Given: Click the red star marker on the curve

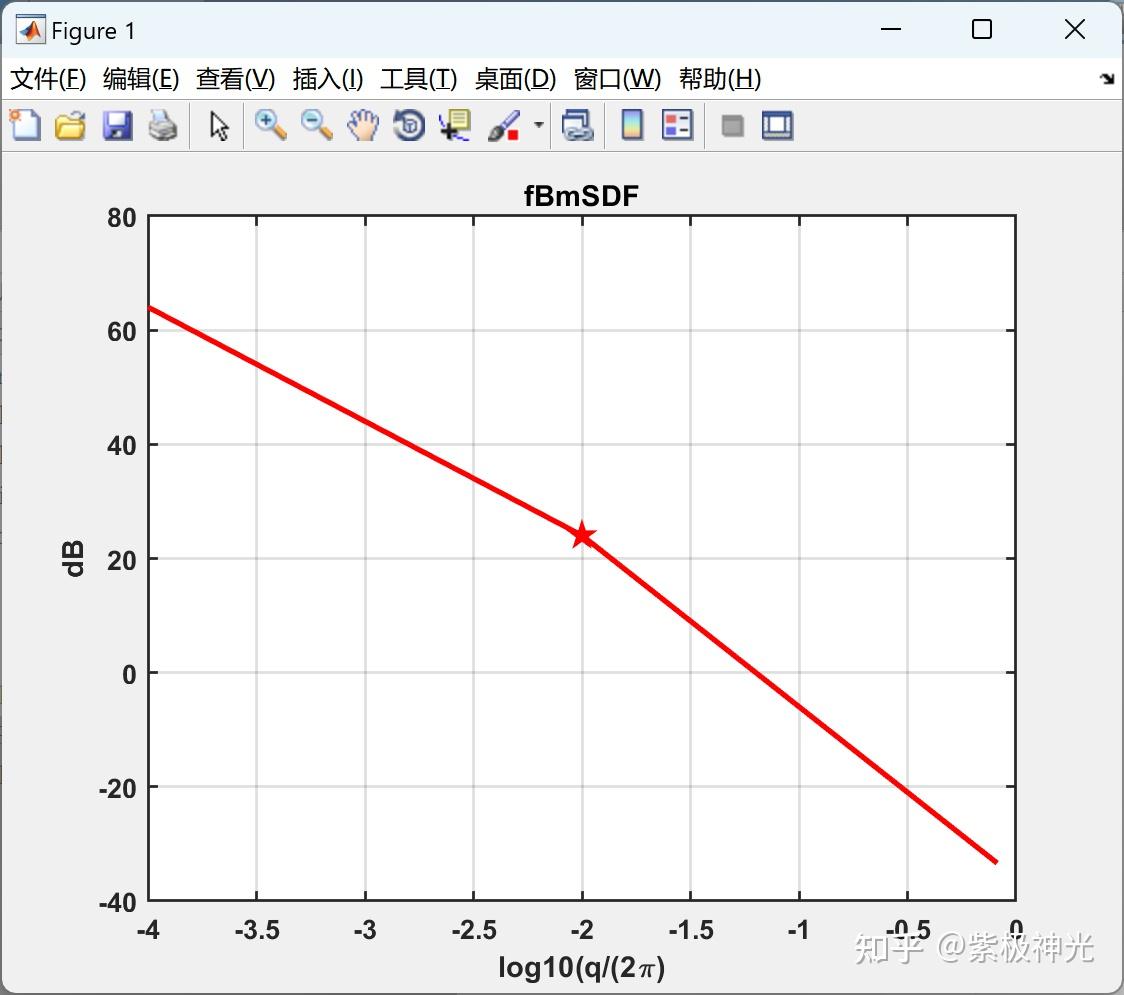Looking at the screenshot, I should coord(582,535).
